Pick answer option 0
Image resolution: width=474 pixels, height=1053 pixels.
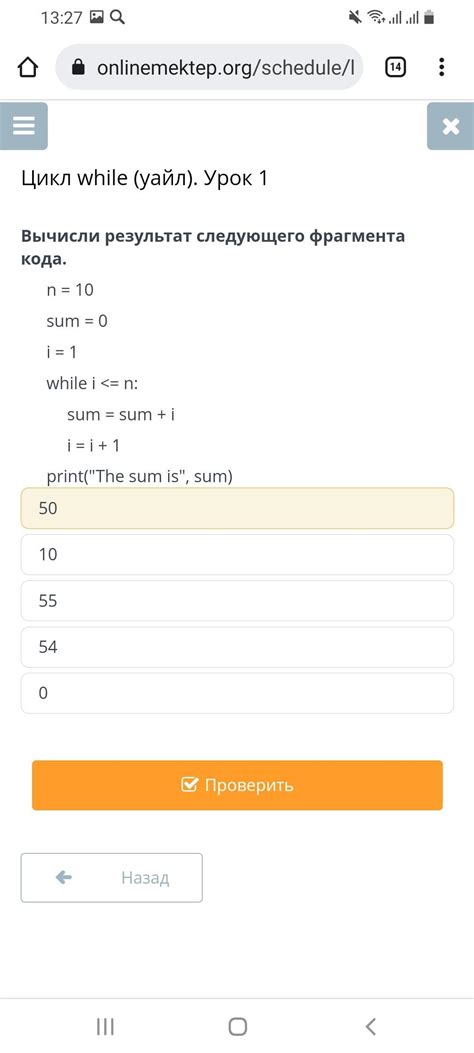237,693
